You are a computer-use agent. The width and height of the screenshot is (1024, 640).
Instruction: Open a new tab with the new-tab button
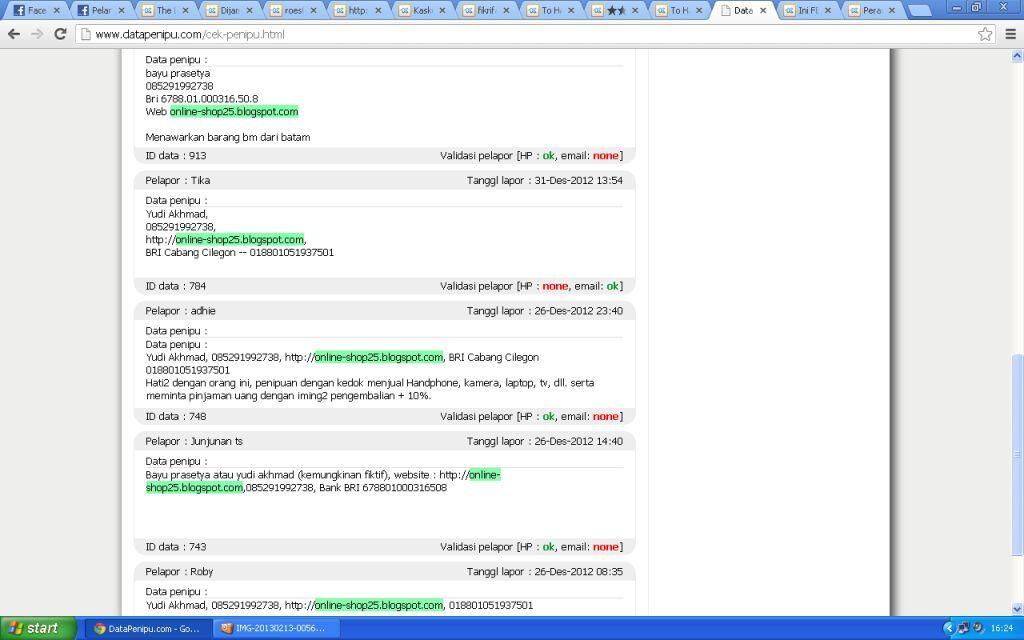pos(920,10)
